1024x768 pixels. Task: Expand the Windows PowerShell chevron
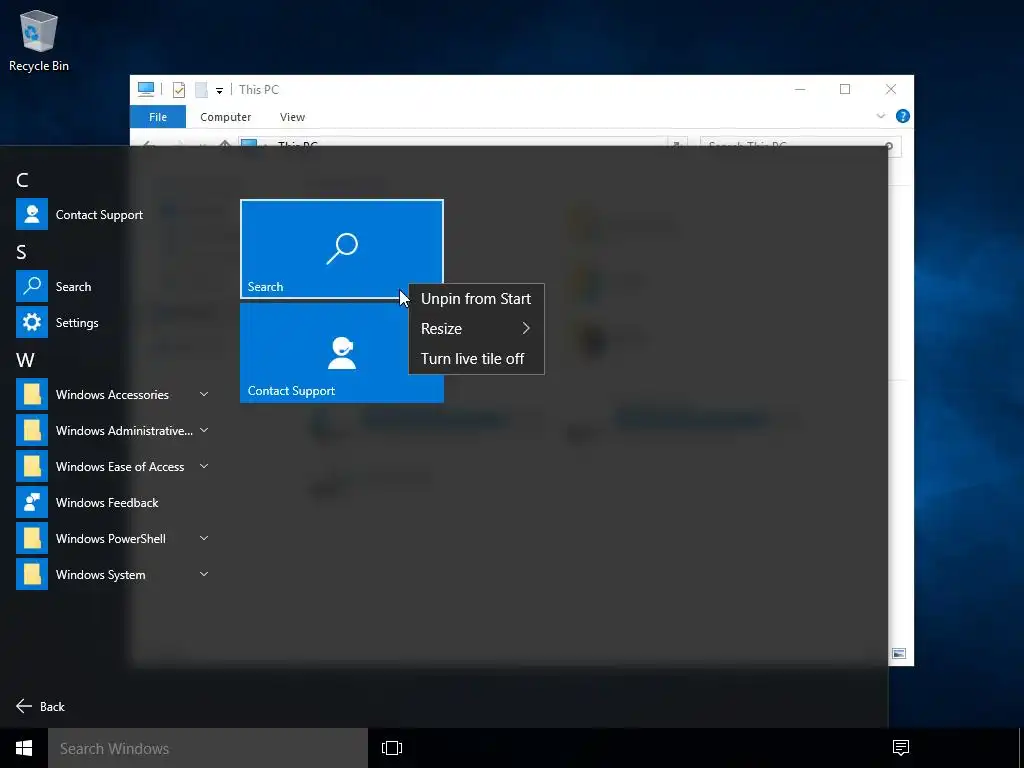[x=204, y=538]
